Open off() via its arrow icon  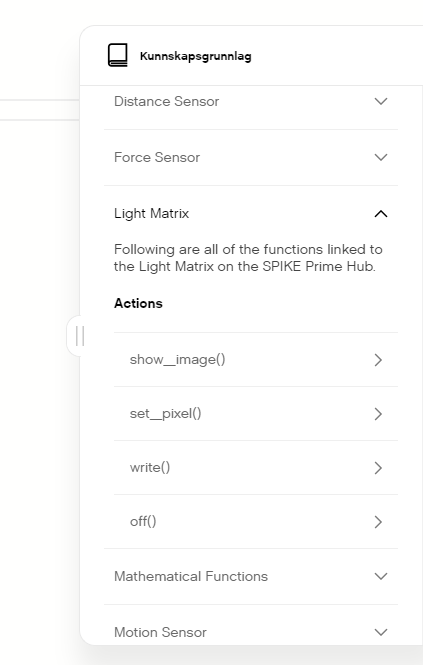pyautogui.click(x=378, y=522)
